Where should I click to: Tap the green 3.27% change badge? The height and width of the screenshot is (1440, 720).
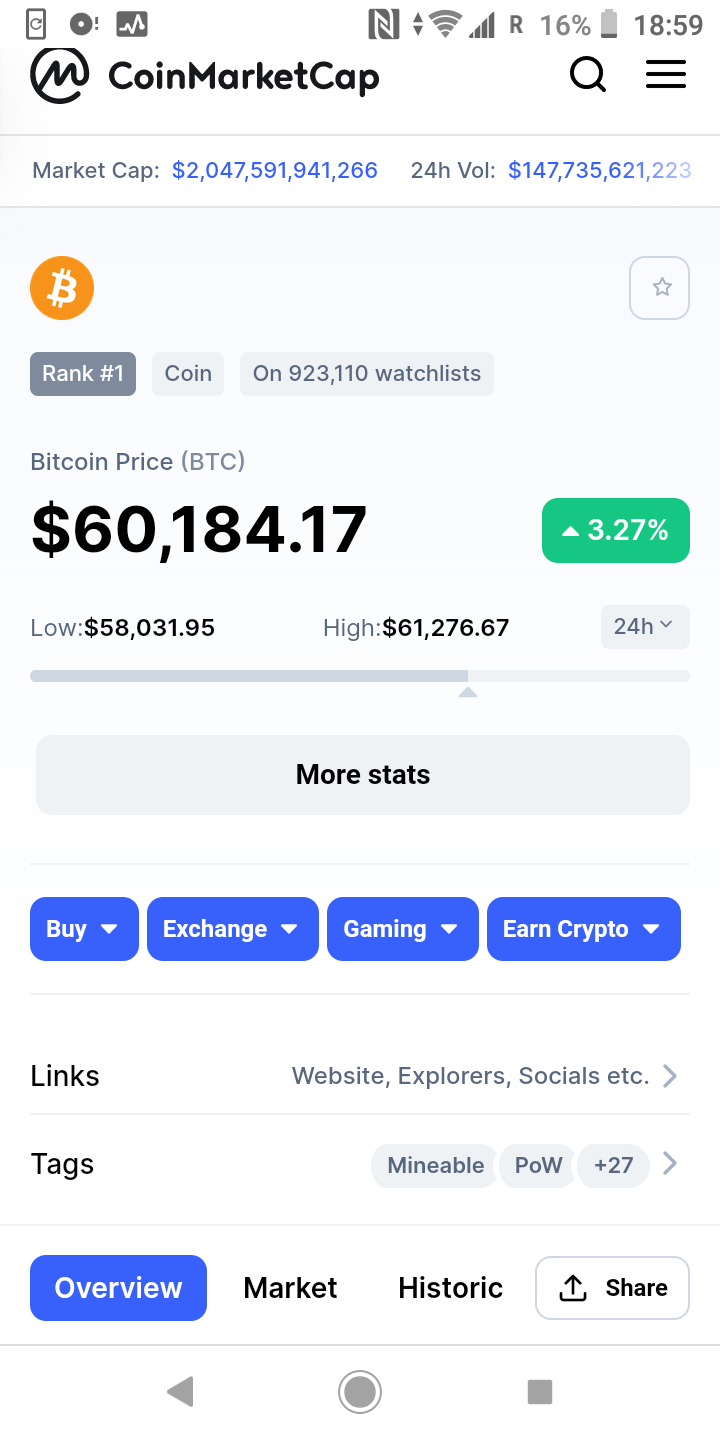click(x=616, y=530)
